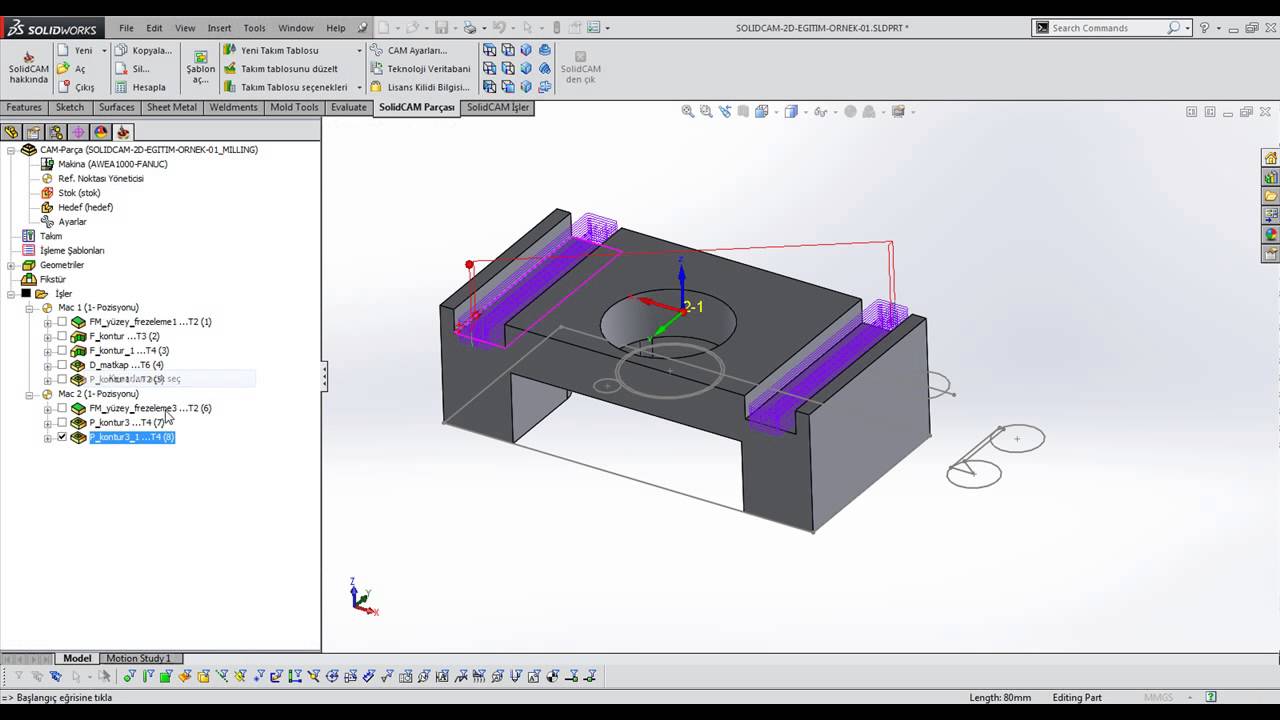Switch to PropertyManager tab icon
Screen dimensions: 1280x720
click(x=34, y=132)
